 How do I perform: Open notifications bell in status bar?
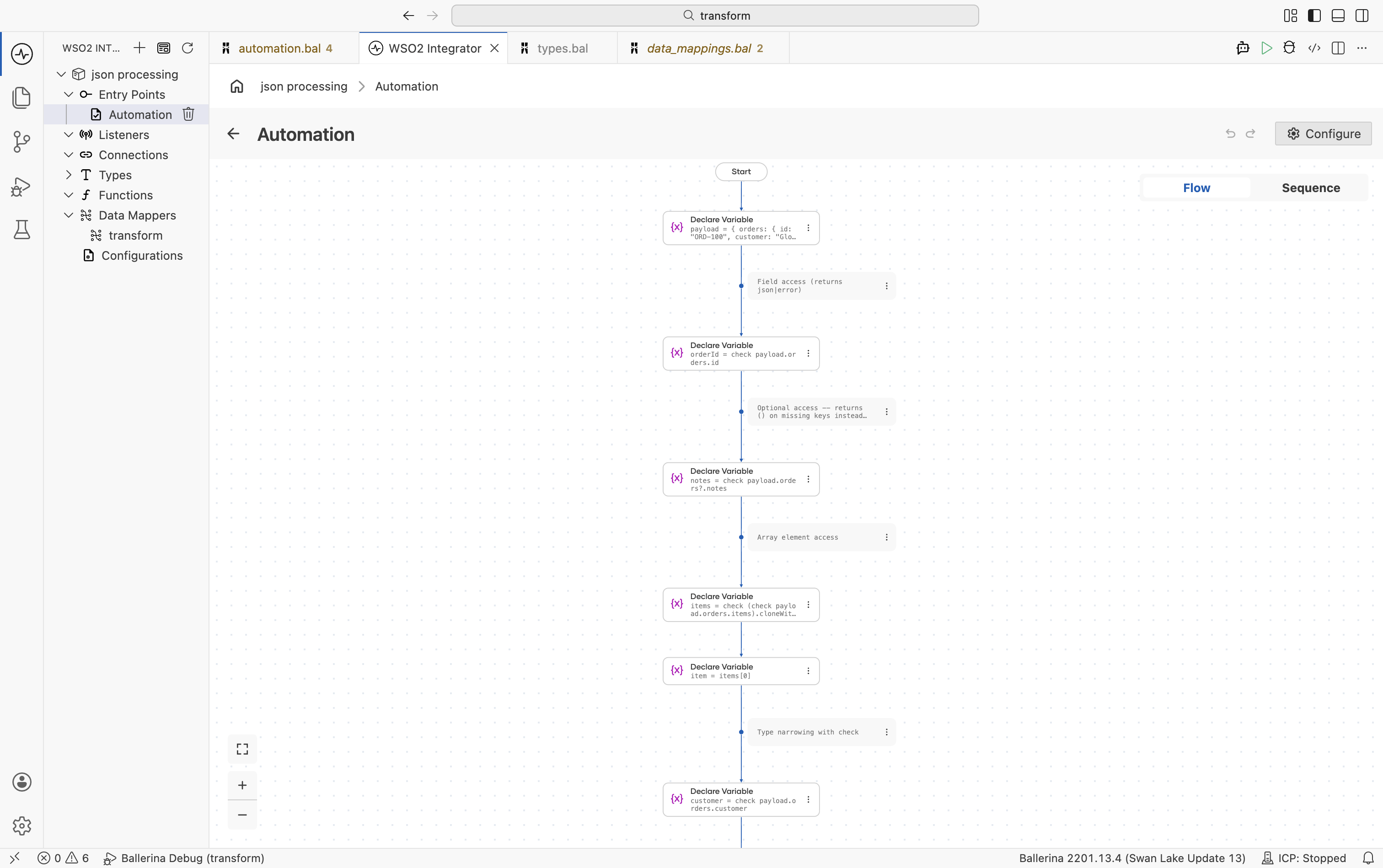click(1369, 857)
